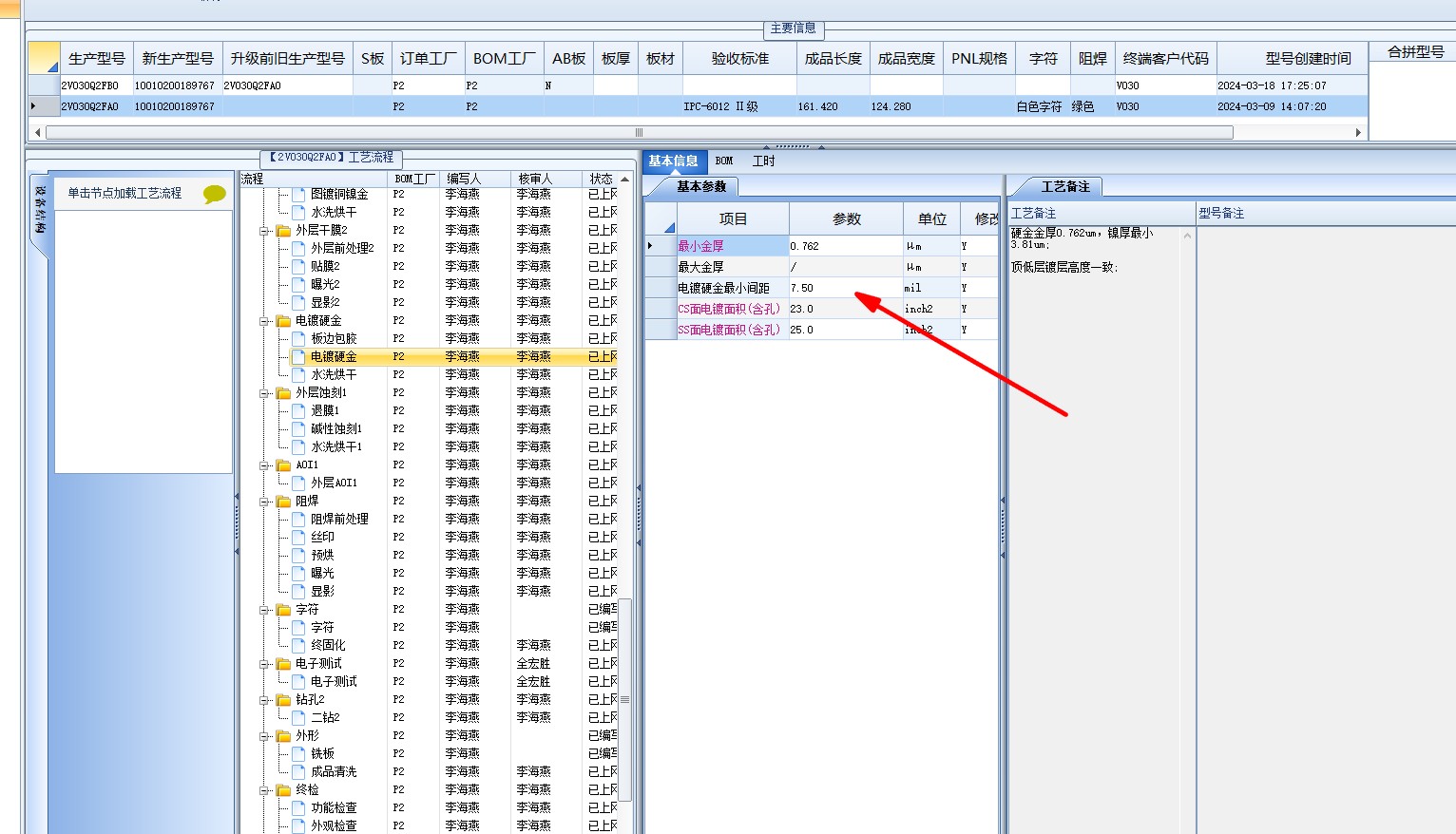This screenshot has height=834, width=1456.
Task: Select the 基本参数 sub-tab
Action: [701, 187]
